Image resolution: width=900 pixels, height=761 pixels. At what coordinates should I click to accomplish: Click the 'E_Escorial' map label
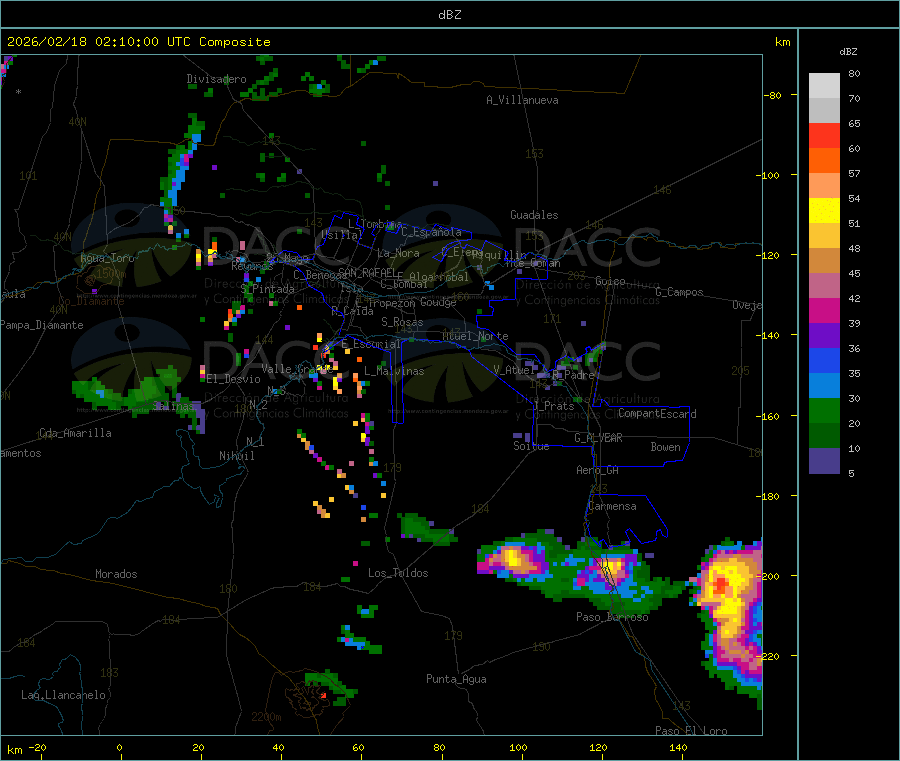coord(371,344)
